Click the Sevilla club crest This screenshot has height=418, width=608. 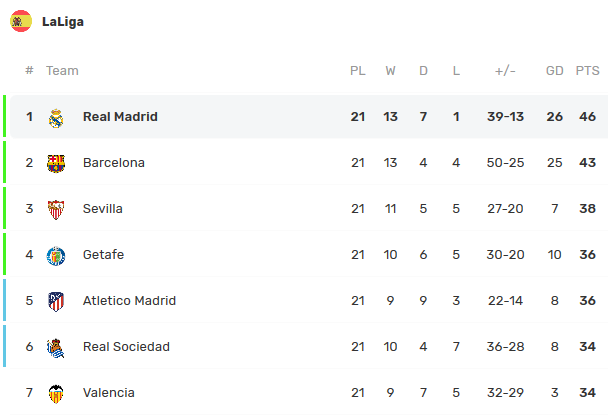(x=56, y=209)
